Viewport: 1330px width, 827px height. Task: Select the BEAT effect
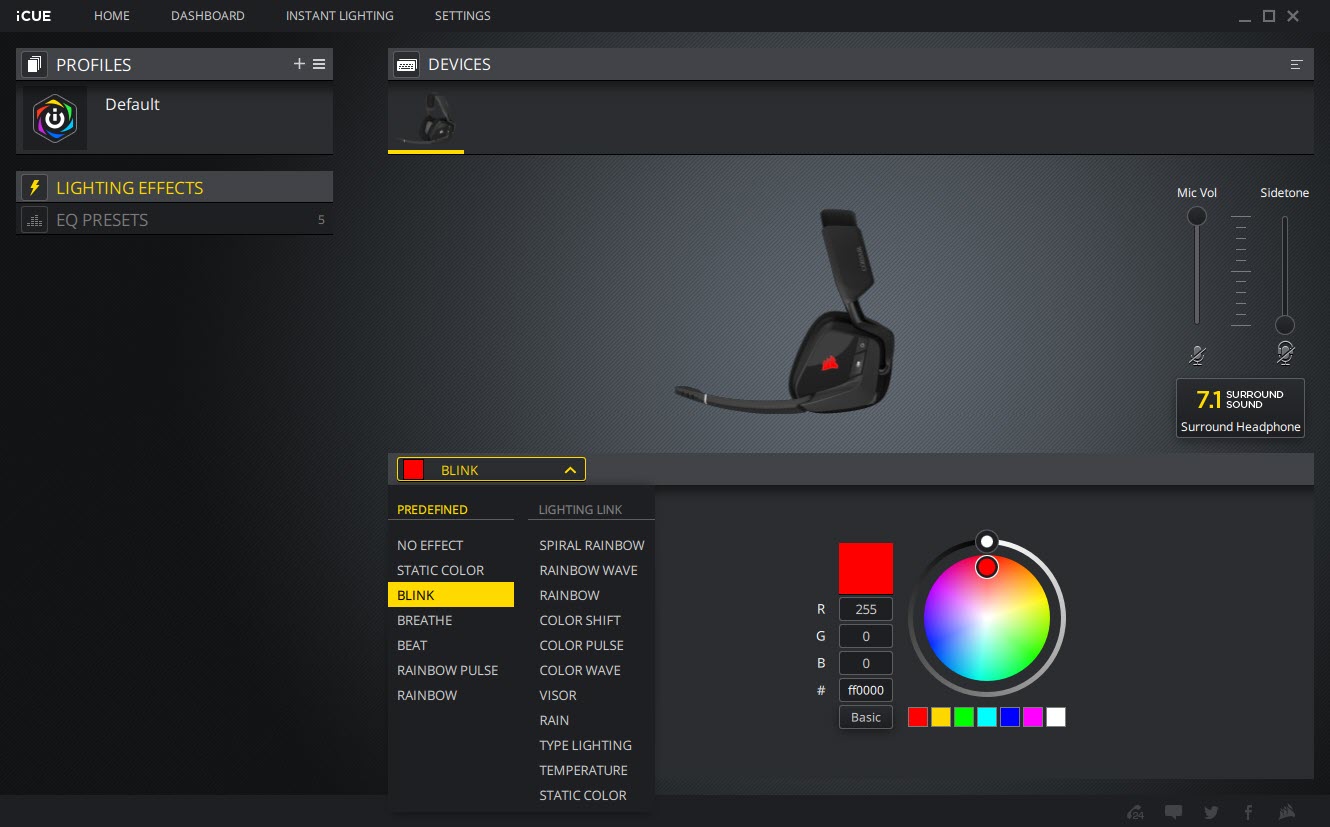[412, 645]
